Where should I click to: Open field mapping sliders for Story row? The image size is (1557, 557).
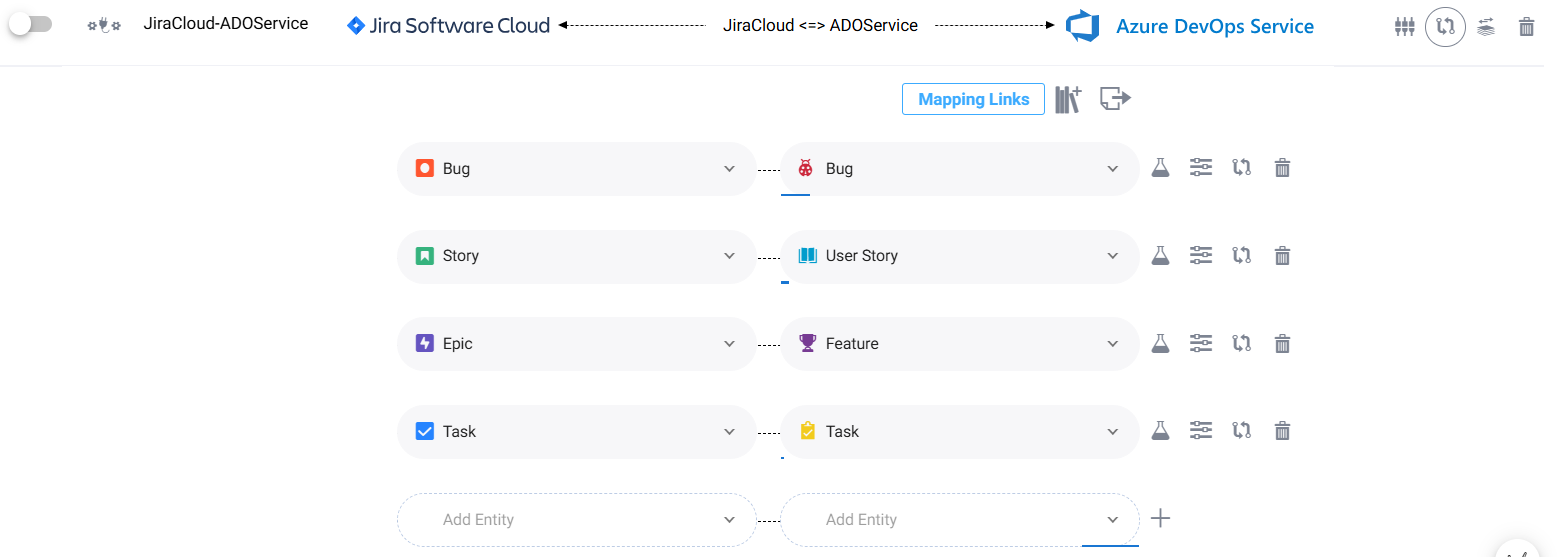click(1201, 255)
